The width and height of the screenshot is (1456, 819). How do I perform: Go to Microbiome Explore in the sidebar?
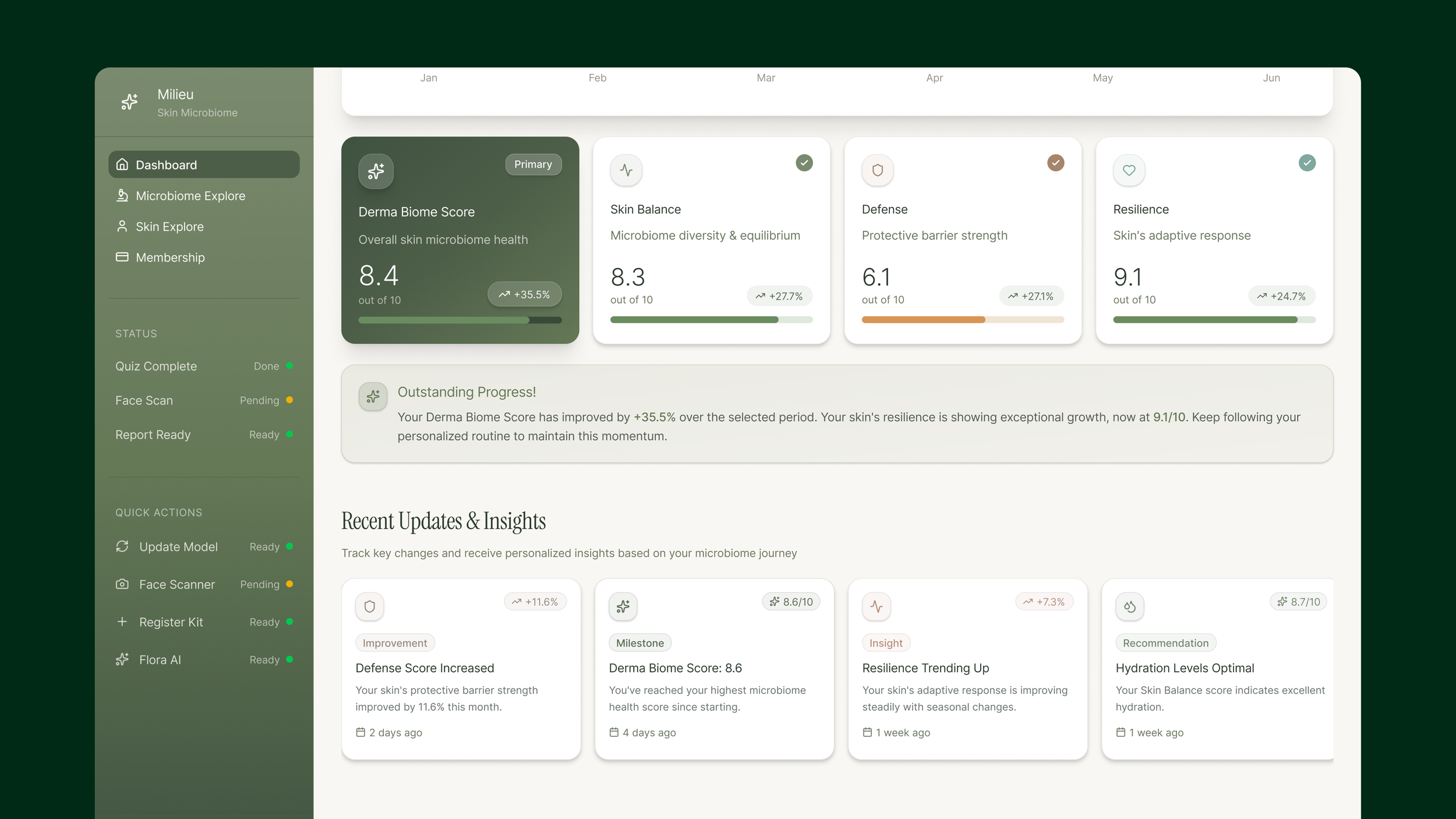click(x=190, y=196)
